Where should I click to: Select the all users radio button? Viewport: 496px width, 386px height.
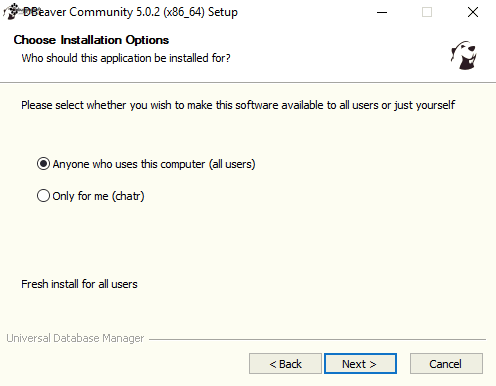pos(43,164)
